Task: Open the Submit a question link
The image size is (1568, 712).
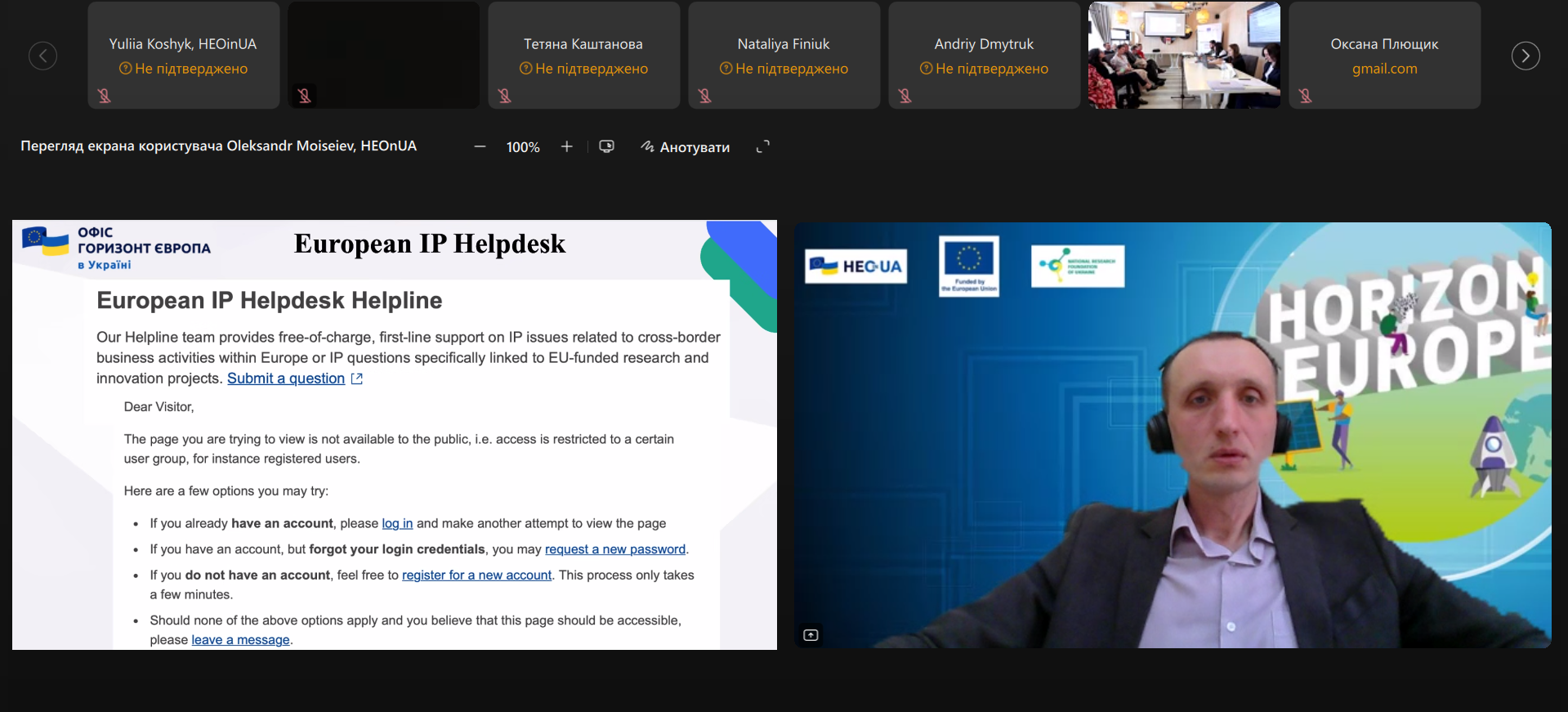Action: [286, 378]
